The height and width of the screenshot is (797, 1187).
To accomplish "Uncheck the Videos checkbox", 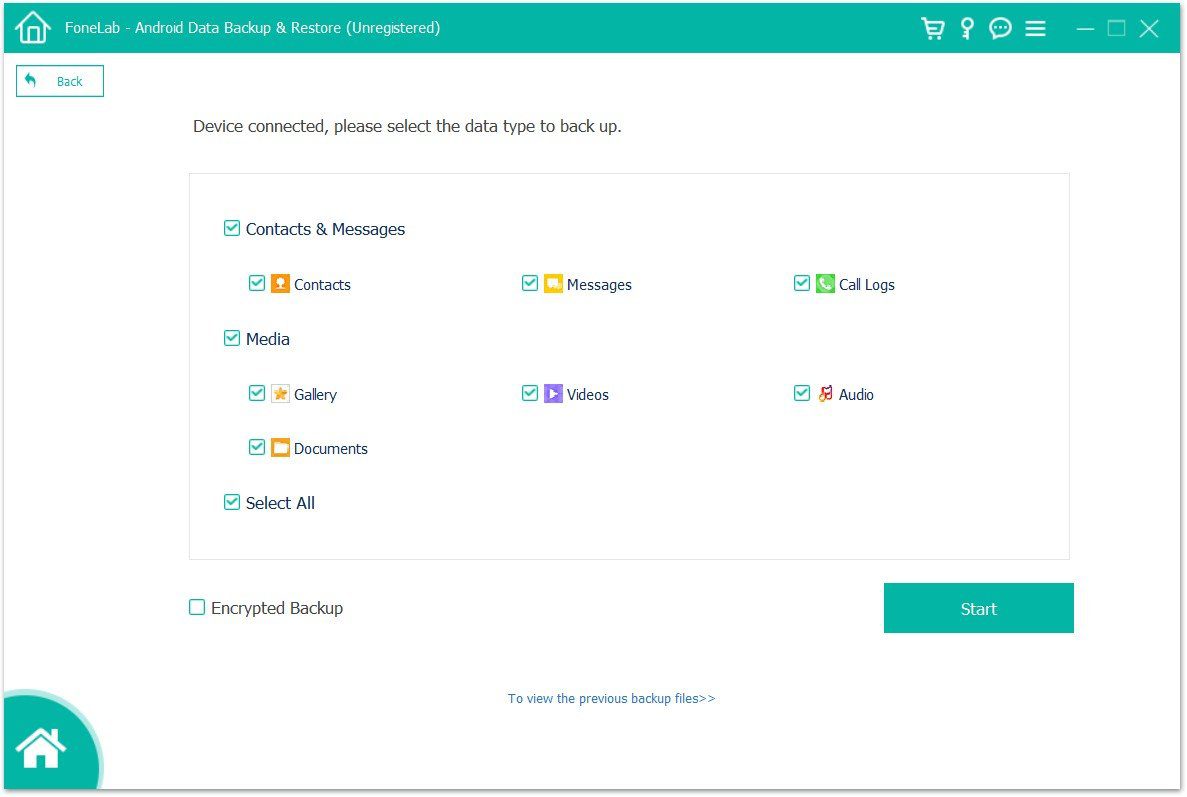I will 530,393.
